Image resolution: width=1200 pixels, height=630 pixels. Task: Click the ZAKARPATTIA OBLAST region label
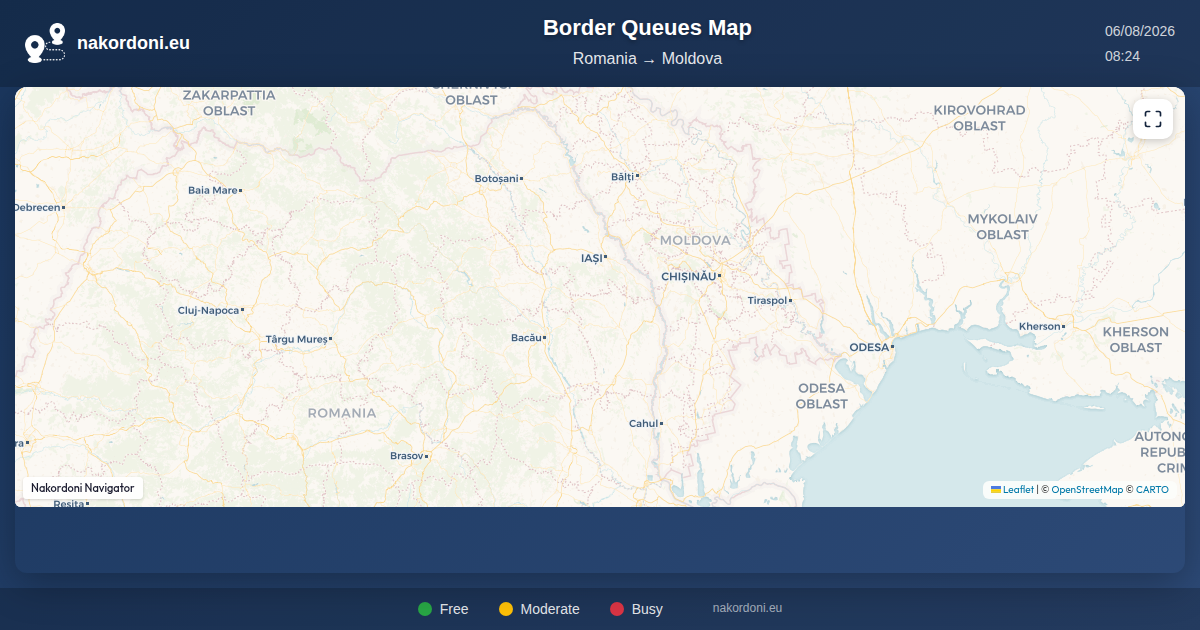click(x=229, y=103)
